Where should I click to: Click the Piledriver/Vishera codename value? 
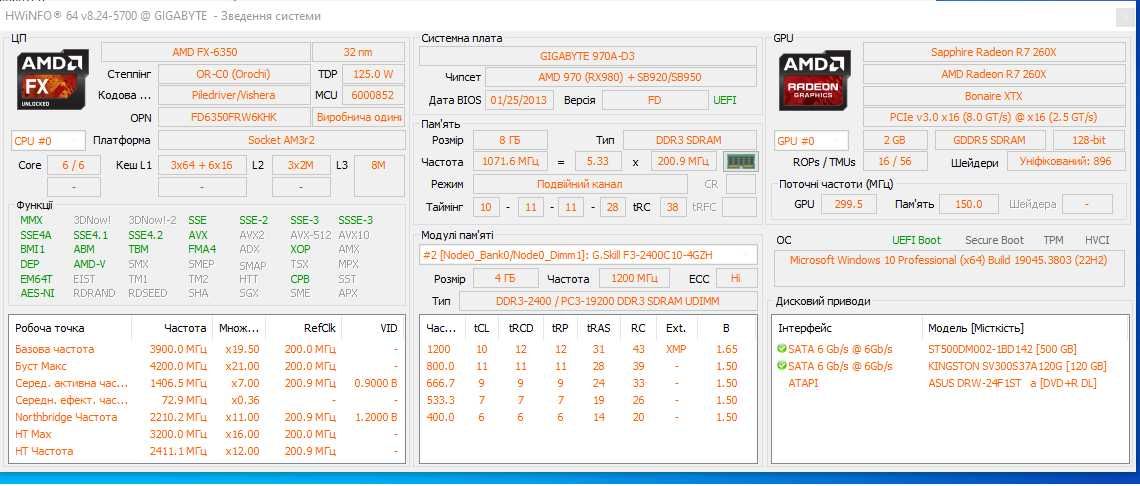click(233, 95)
